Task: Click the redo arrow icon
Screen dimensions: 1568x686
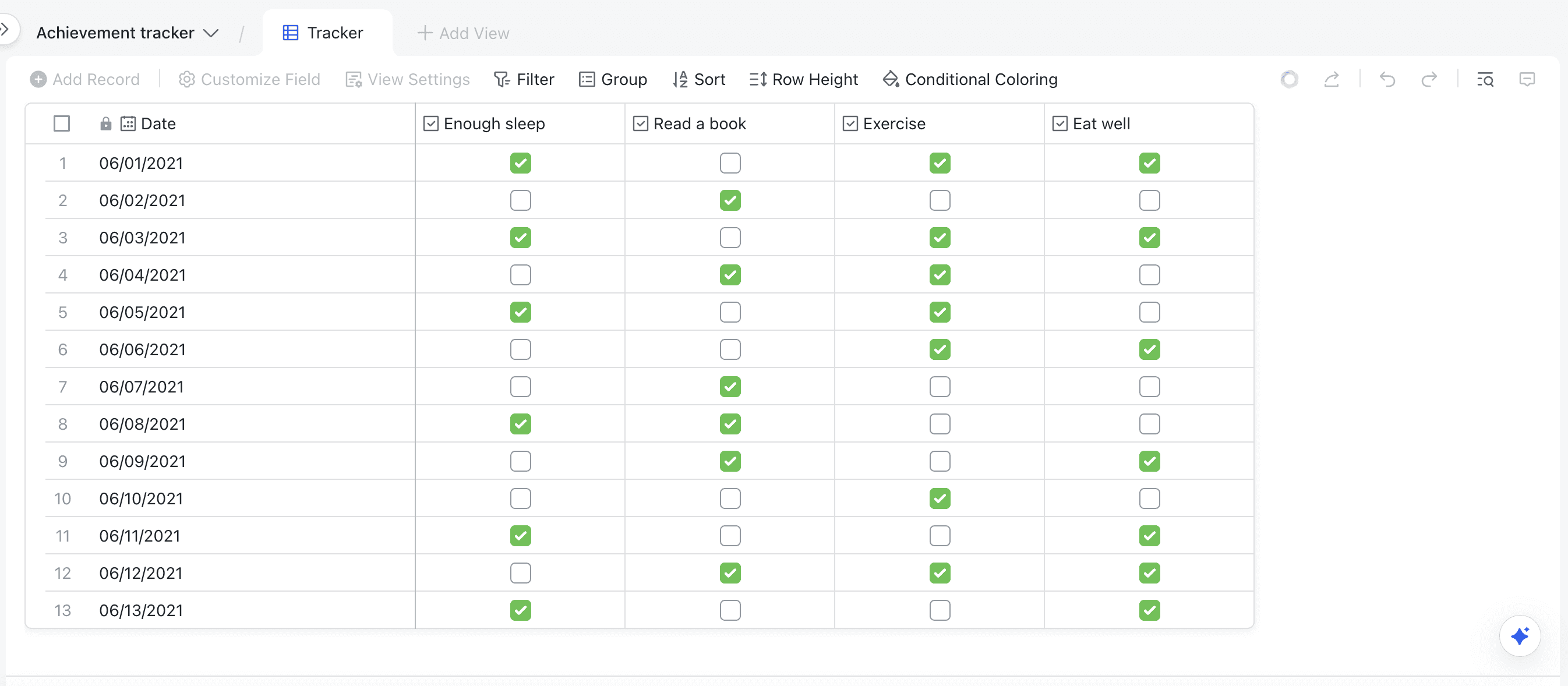Action: coord(1429,79)
